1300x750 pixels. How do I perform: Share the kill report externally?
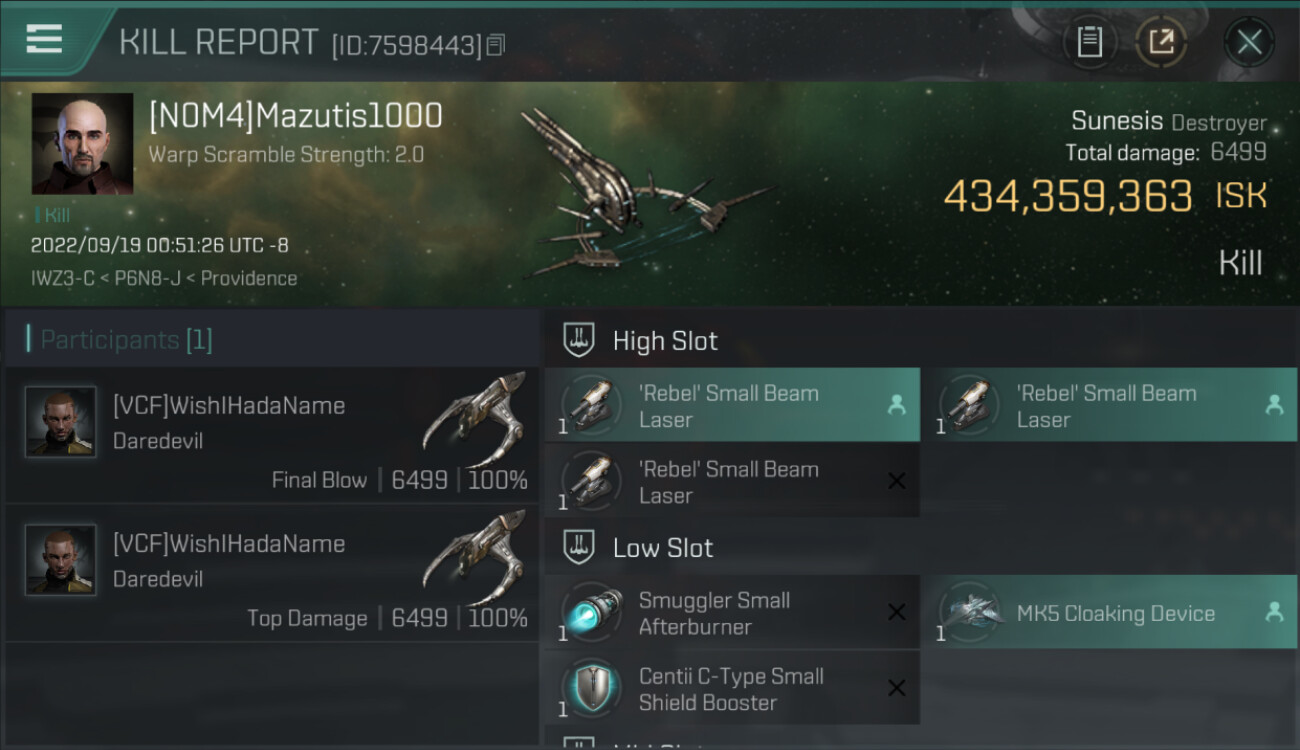coord(1161,42)
